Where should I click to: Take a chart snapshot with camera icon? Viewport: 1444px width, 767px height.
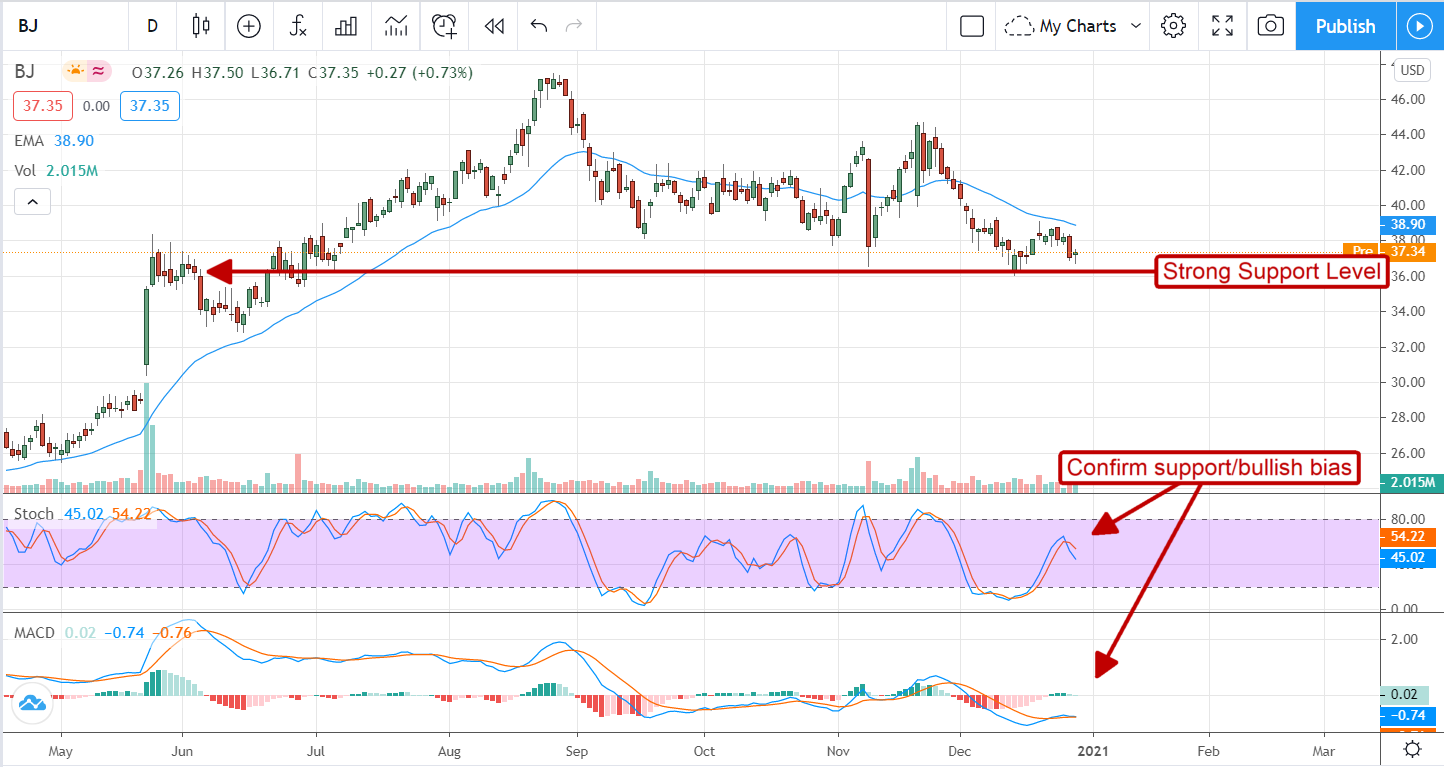click(1270, 26)
